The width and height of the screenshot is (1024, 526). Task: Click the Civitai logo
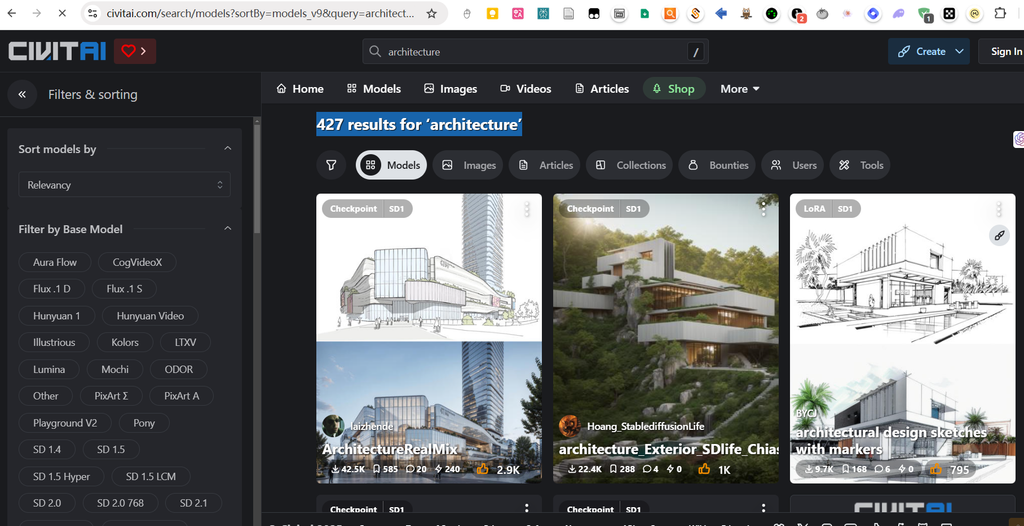(57, 52)
